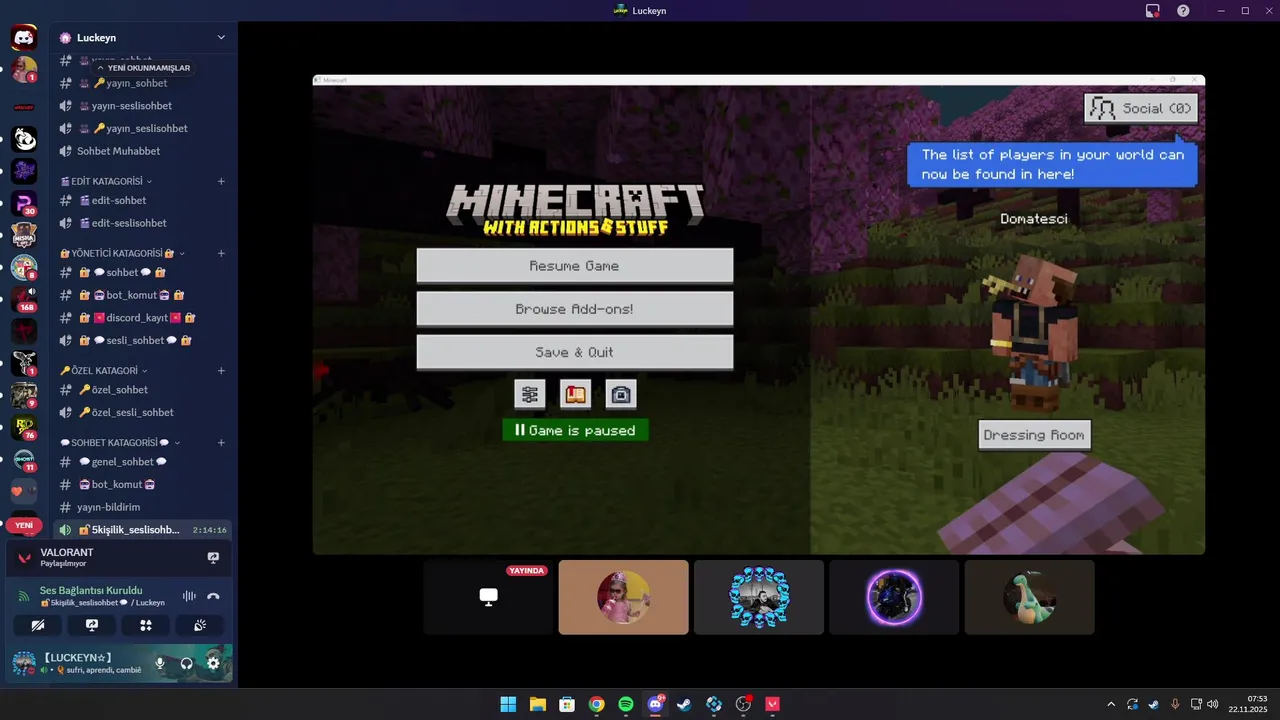1280x720 pixels.
Task: Open Google Chrome from taskbar
Action: [596, 704]
